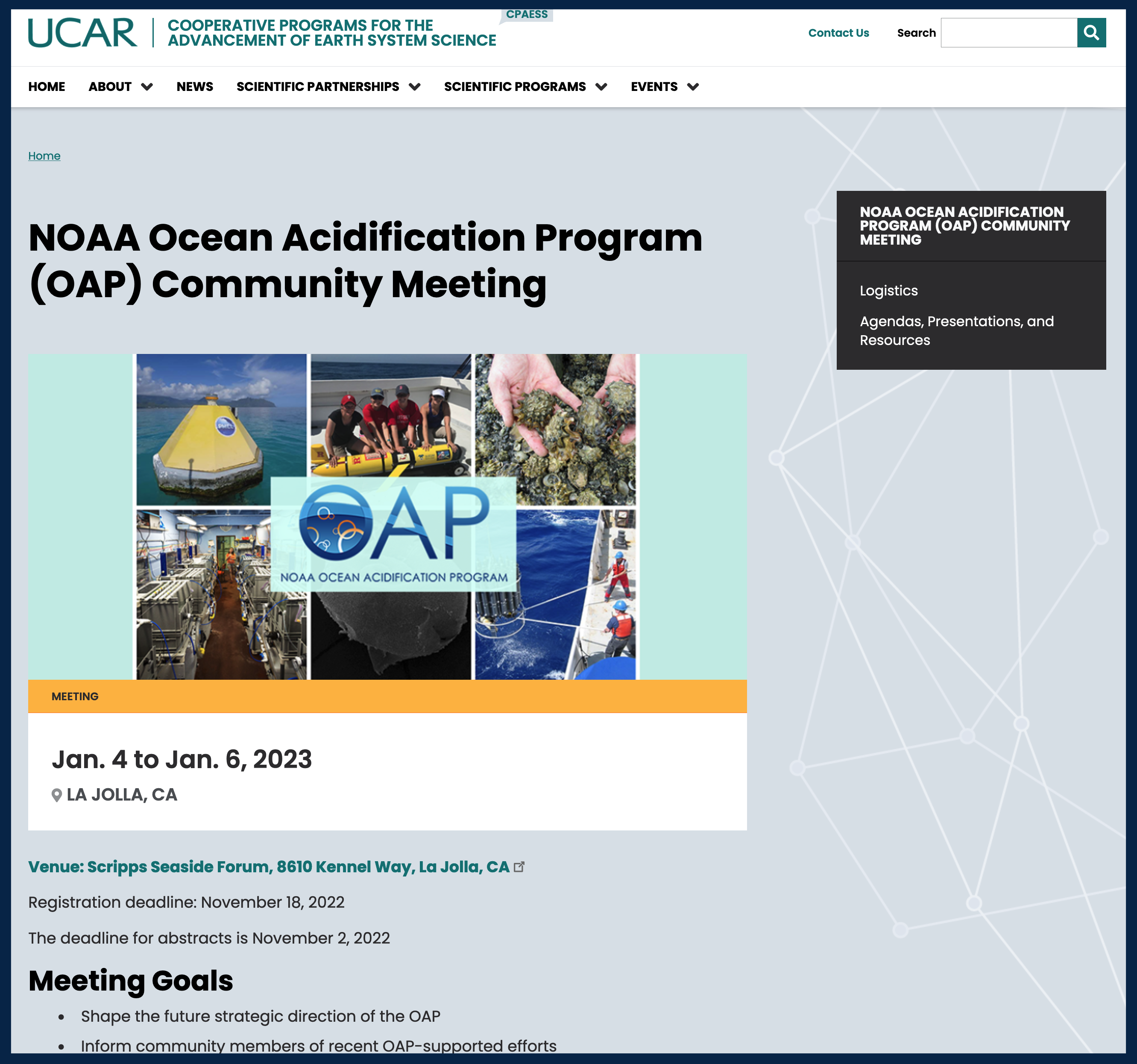Click the CPAESS tag label
Viewport: 1137px width, 1064px height.
pyautogui.click(x=526, y=14)
